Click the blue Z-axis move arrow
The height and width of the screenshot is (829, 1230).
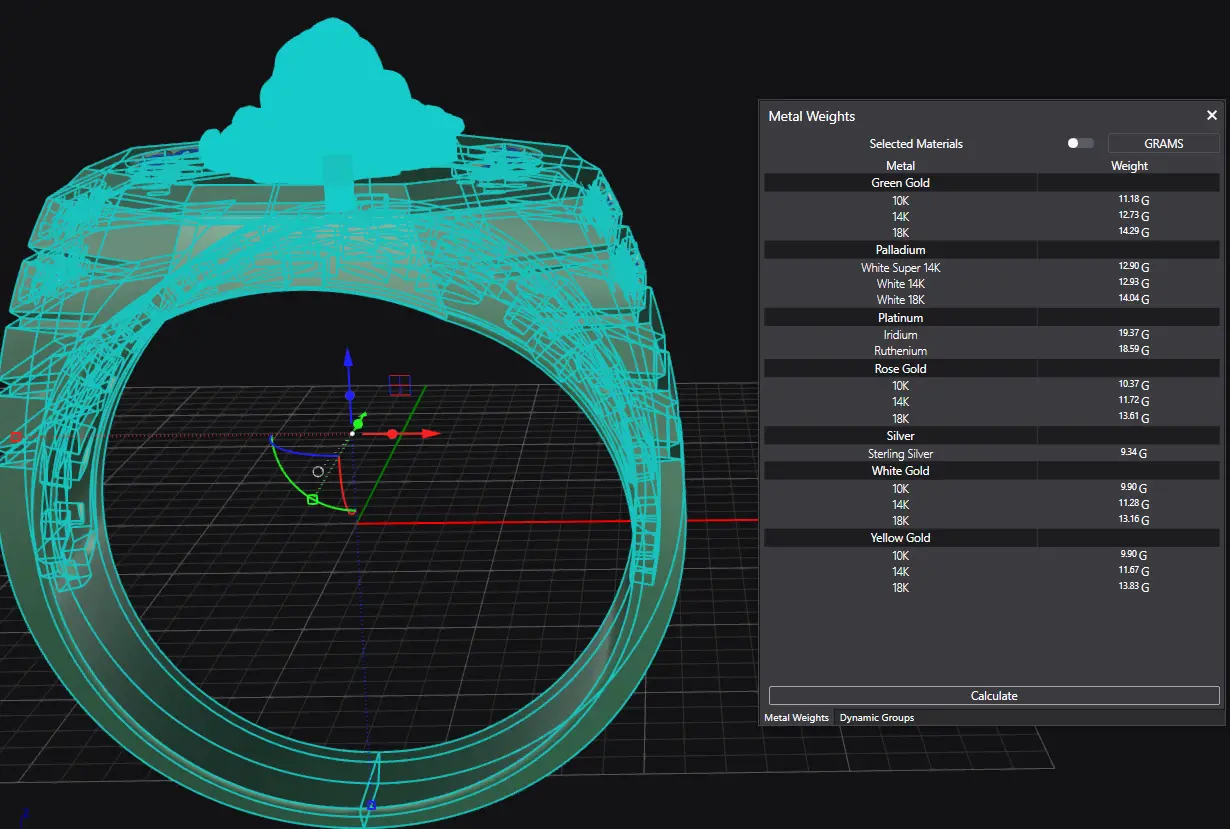pyautogui.click(x=348, y=358)
